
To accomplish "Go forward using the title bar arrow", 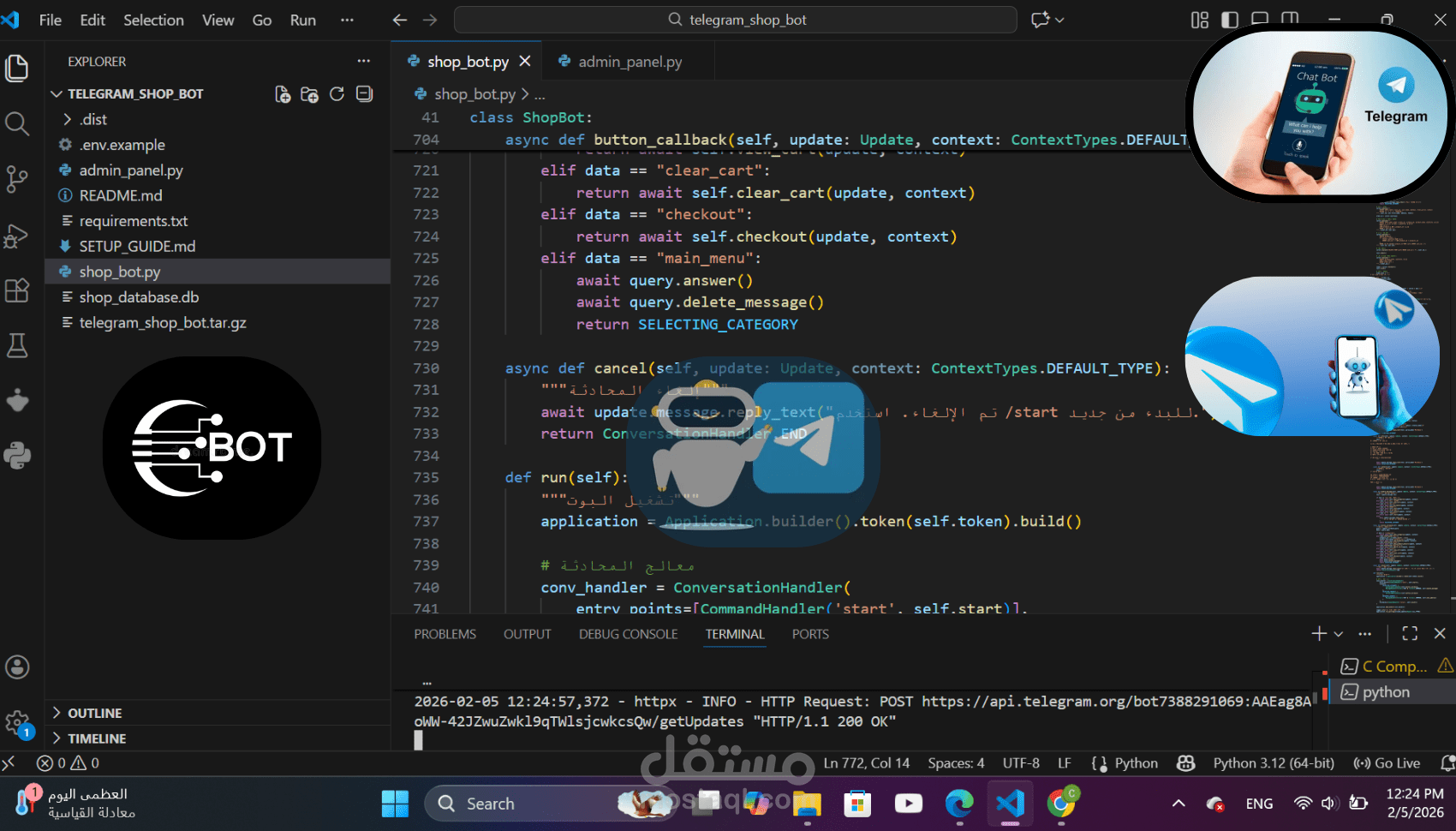I will click(x=430, y=20).
